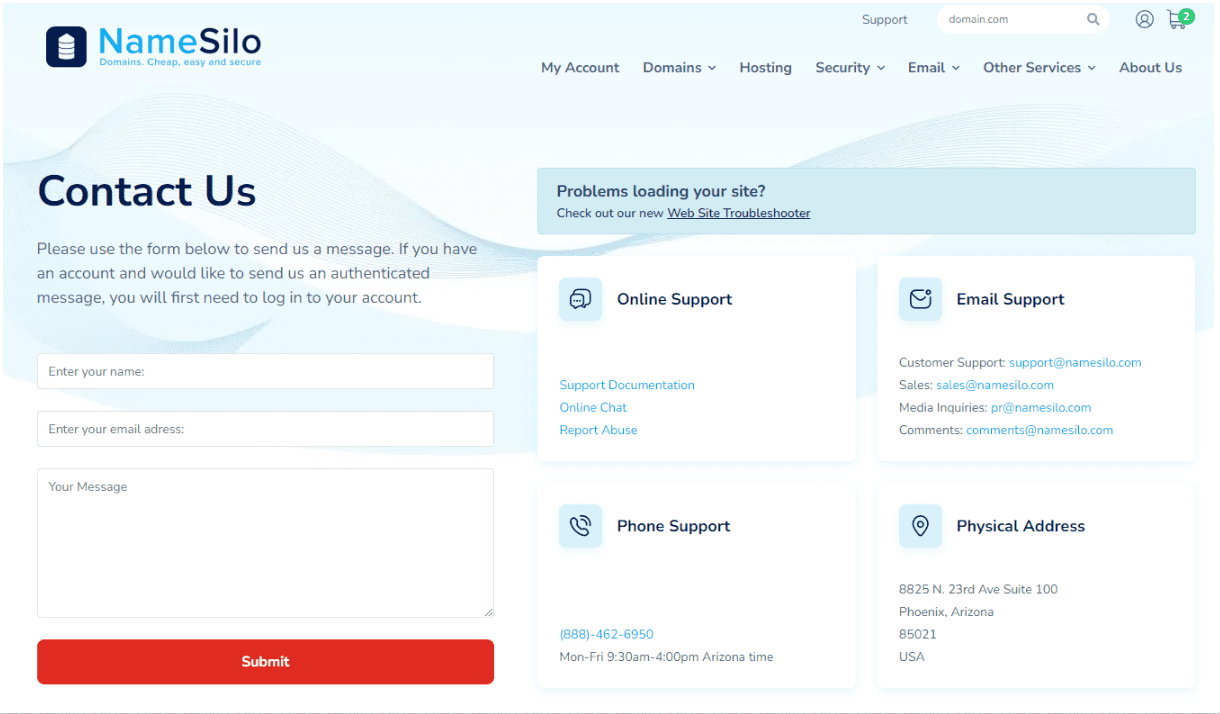The width and height of the screenshot is (1220, 714).
Task: Focus the domain.com search field
Action: coord(1010,19)
